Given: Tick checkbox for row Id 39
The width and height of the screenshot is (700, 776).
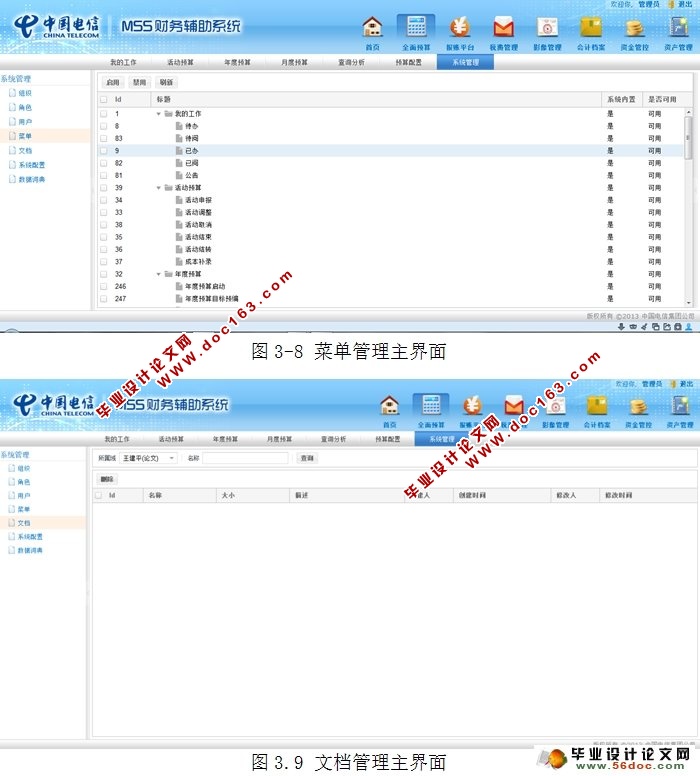Looking at the screenshot, I should [x=103, y=188].
